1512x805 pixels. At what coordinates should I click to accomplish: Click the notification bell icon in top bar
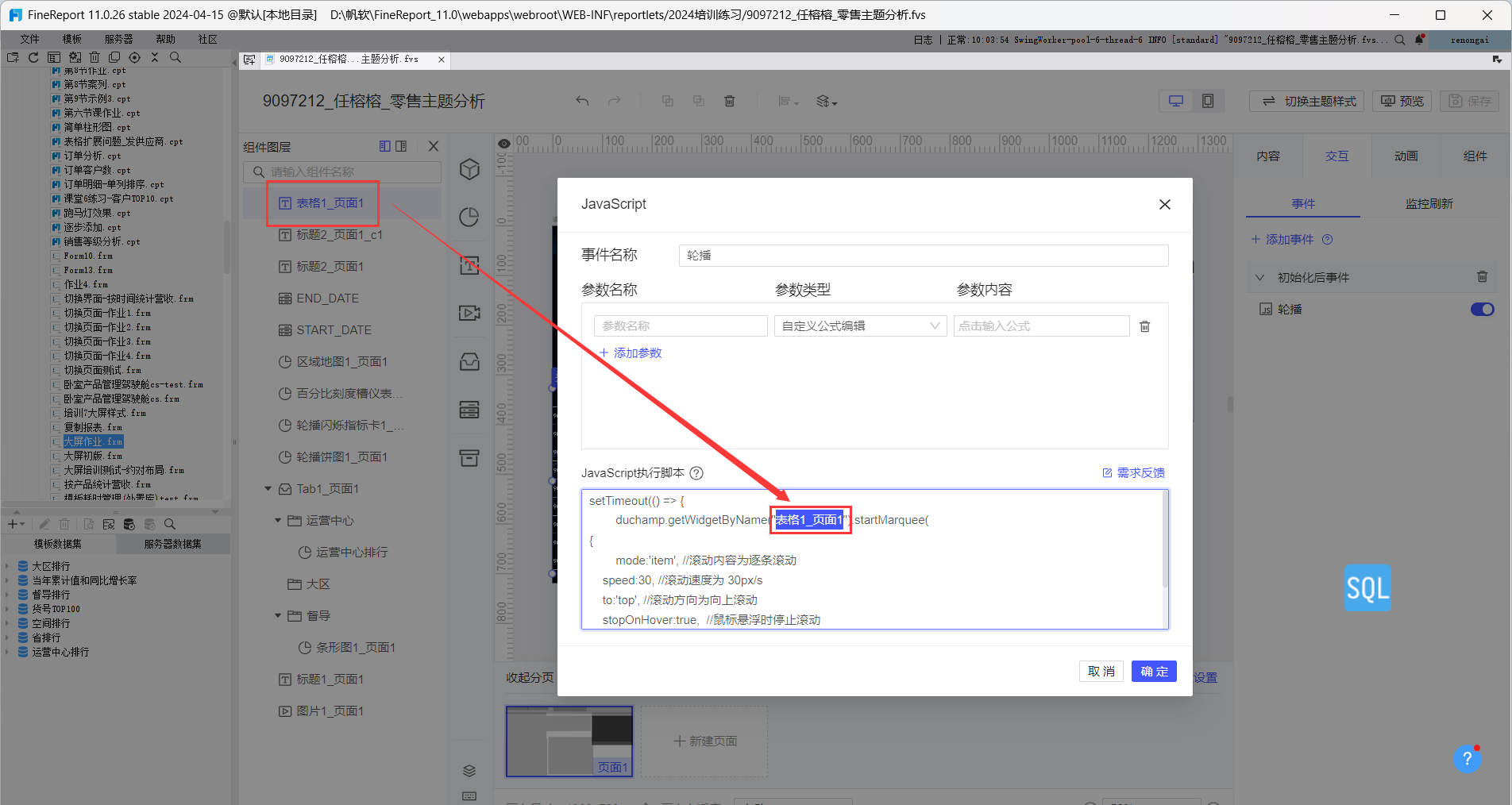[x=1419, y=40]
